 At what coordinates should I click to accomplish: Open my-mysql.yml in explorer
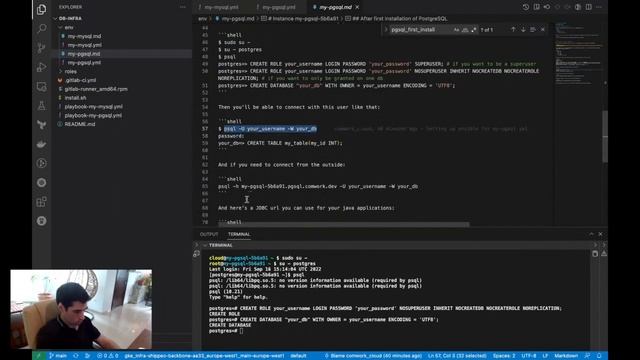(x=84, y=45)
